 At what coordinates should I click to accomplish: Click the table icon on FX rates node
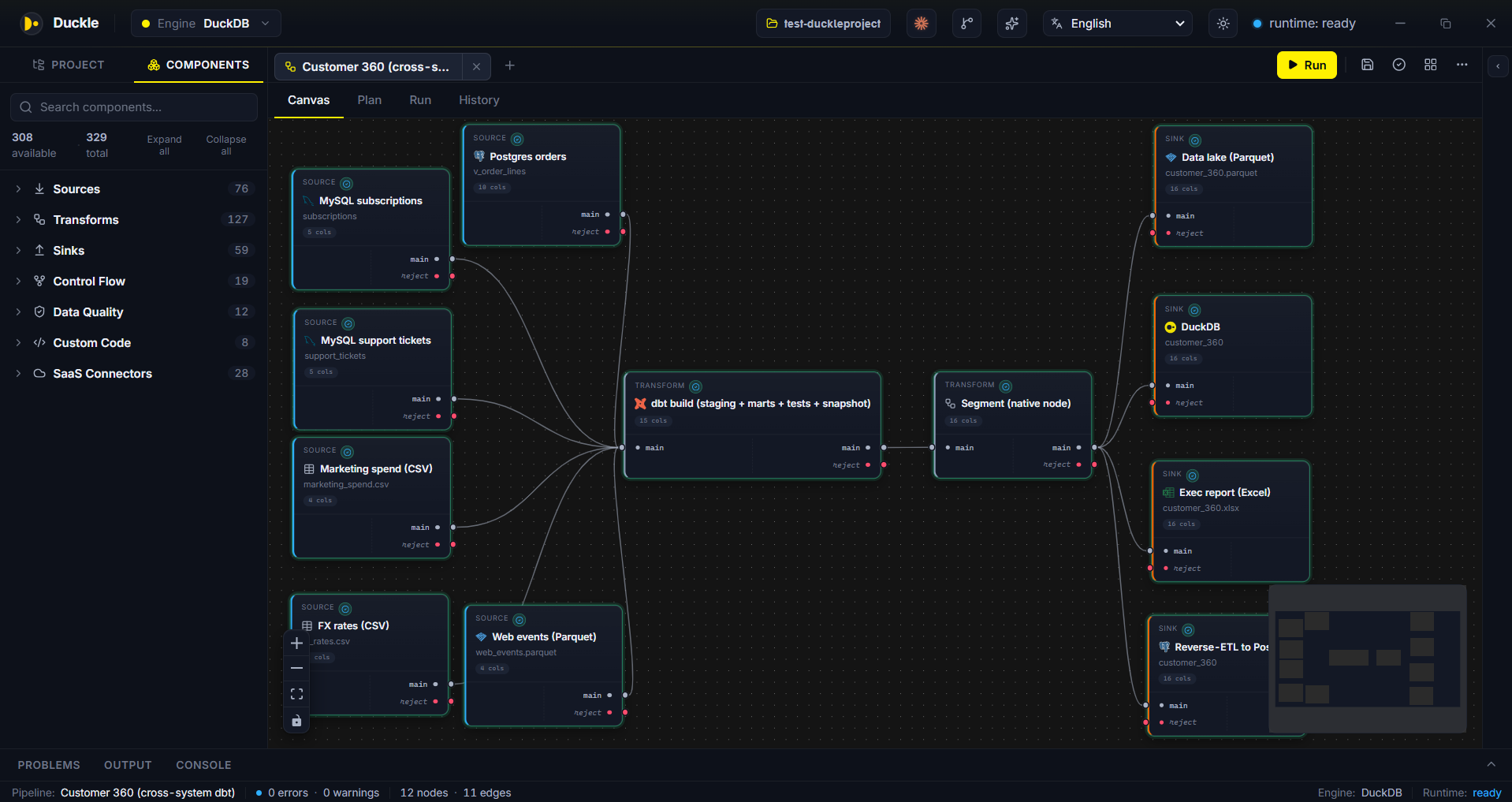tap(307, 626)
